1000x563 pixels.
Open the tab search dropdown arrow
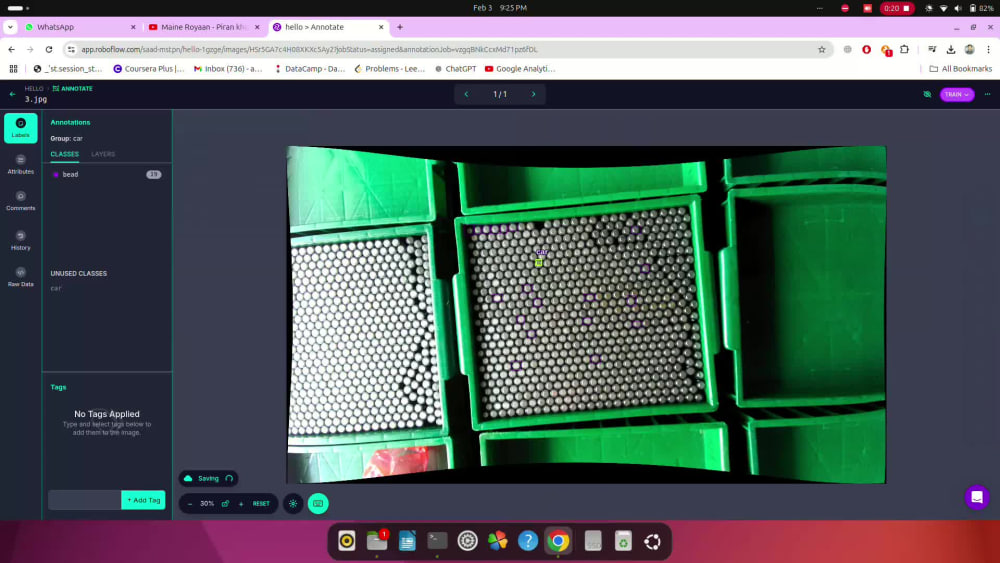(10, 27)
